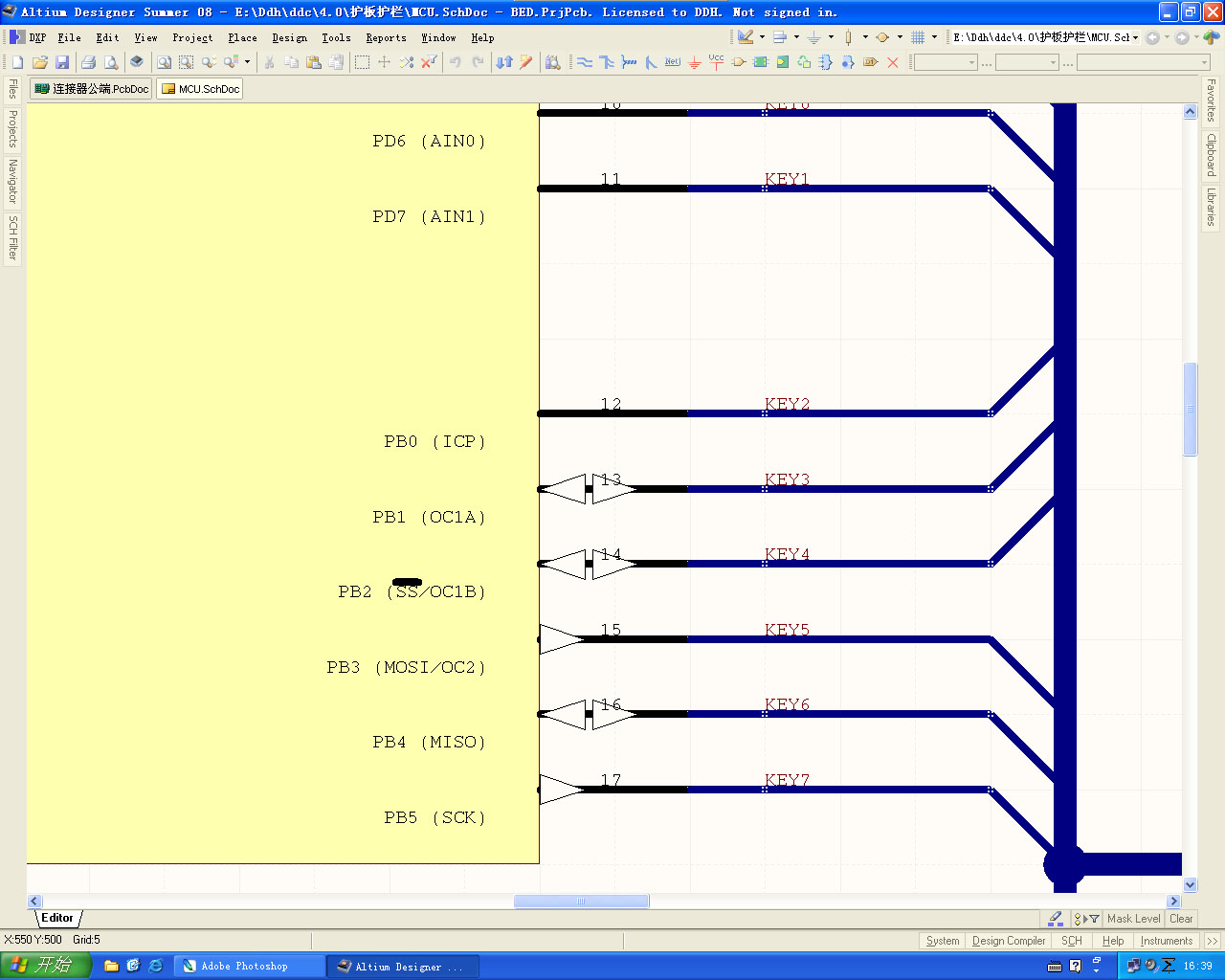Open the alignment tools dropdown arrow
The height and width of the screenshot is (980, 1225).
796,37
